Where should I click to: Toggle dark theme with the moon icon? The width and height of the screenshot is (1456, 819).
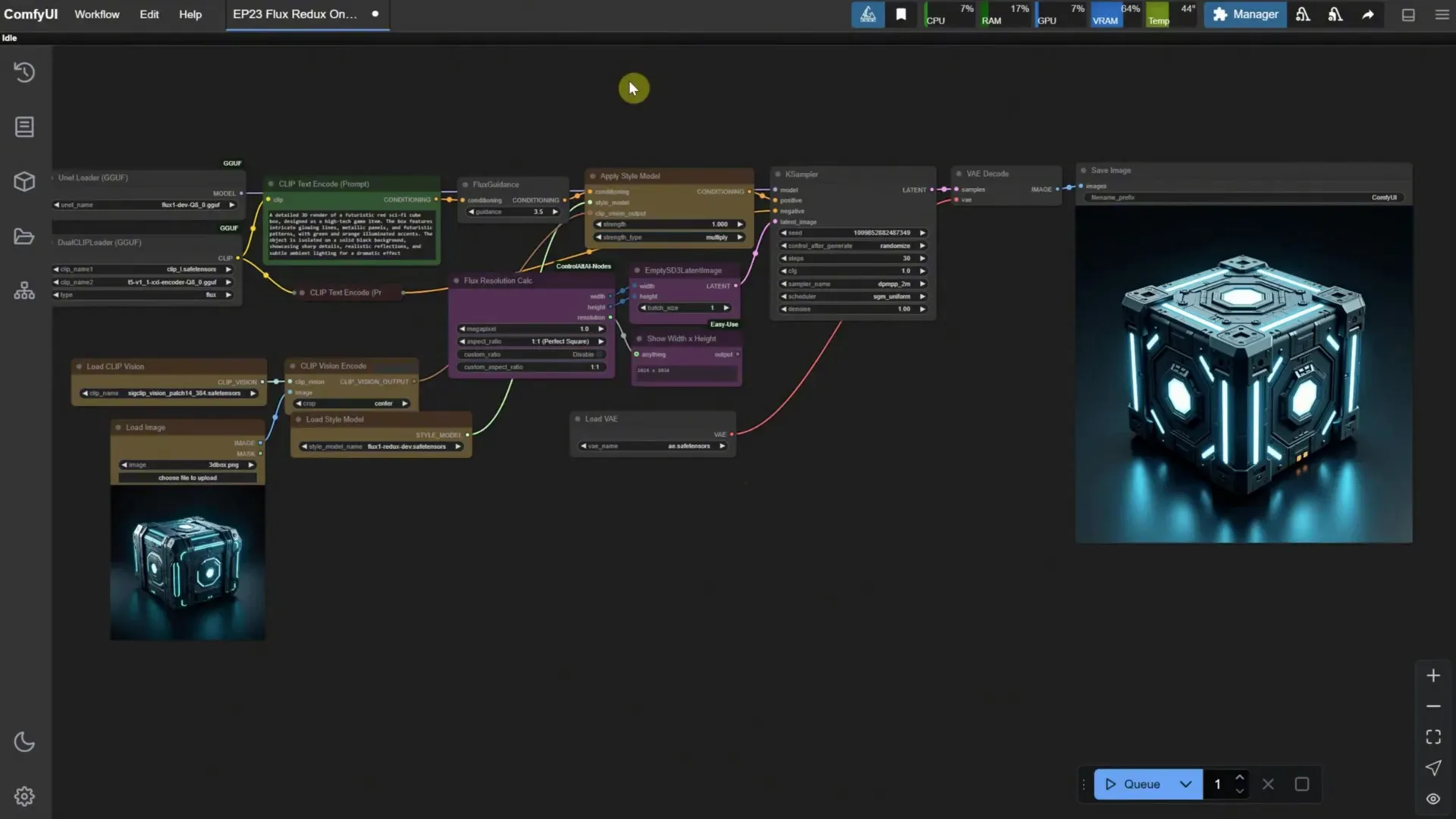(x=24, y=741)
